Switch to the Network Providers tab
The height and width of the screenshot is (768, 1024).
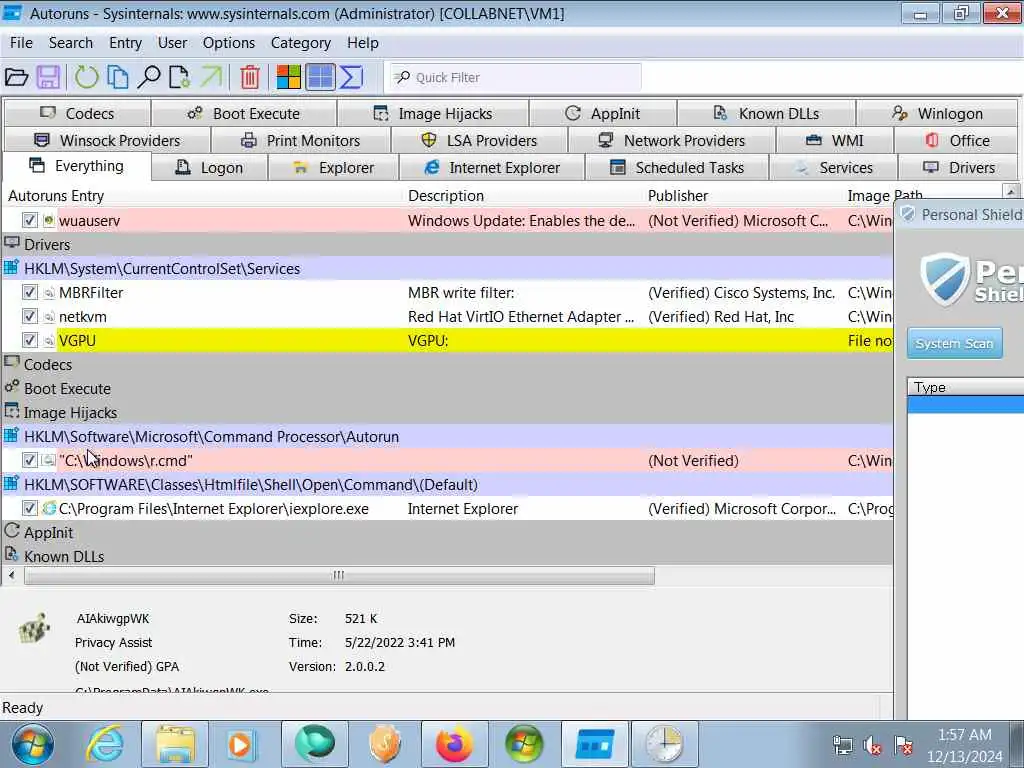click(671, 140)
